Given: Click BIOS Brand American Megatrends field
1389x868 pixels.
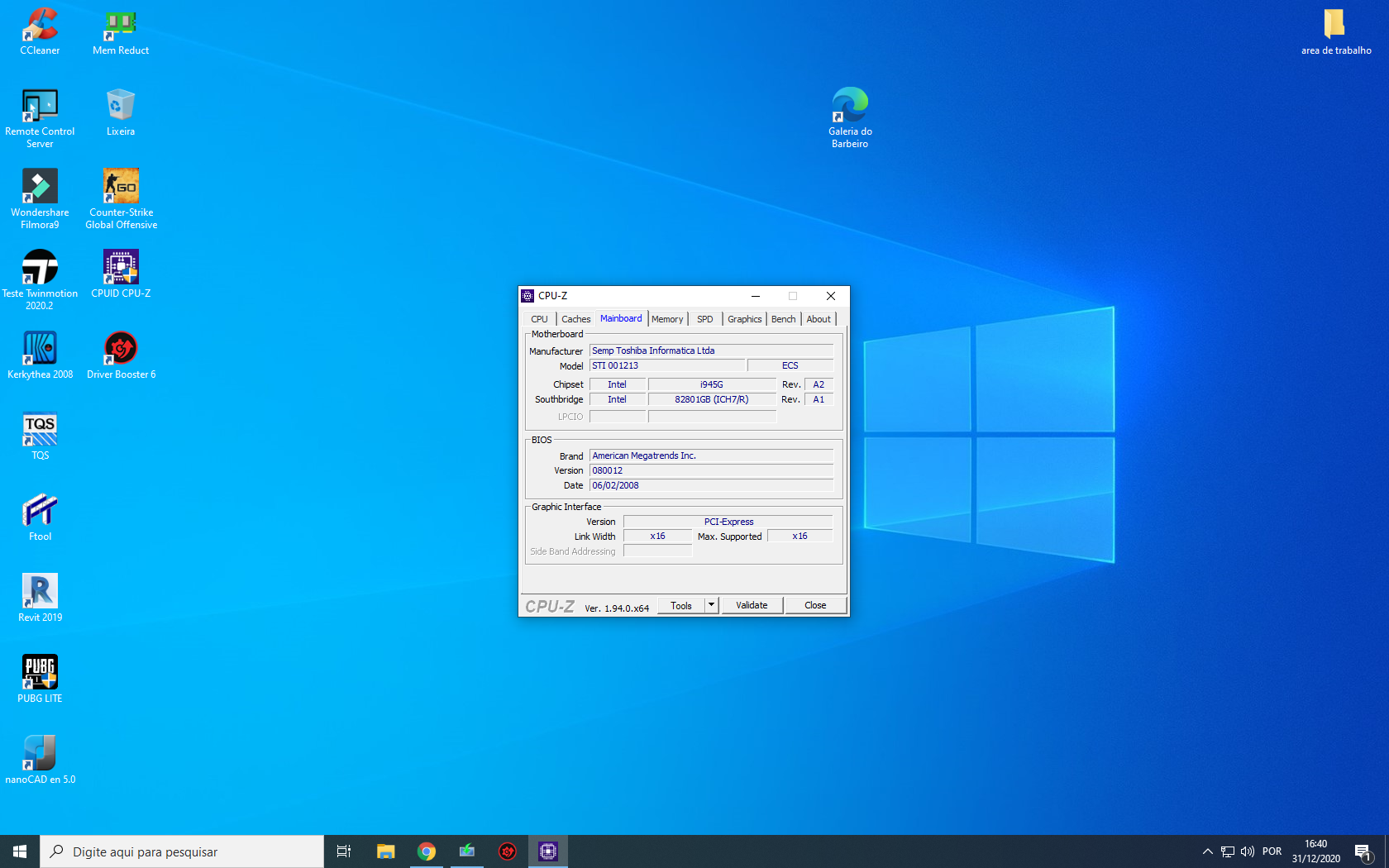Looking at the screenshot, I should pos(712,455).
